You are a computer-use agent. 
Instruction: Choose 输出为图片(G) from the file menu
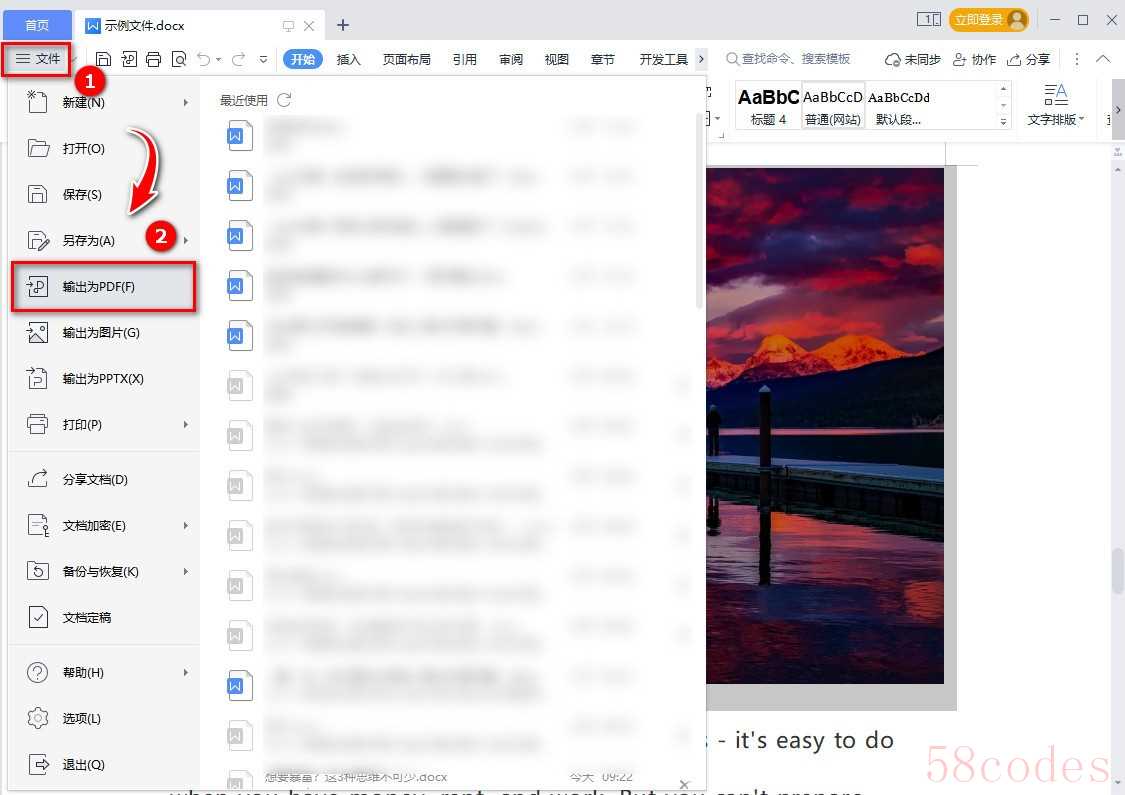pos(105,333)
